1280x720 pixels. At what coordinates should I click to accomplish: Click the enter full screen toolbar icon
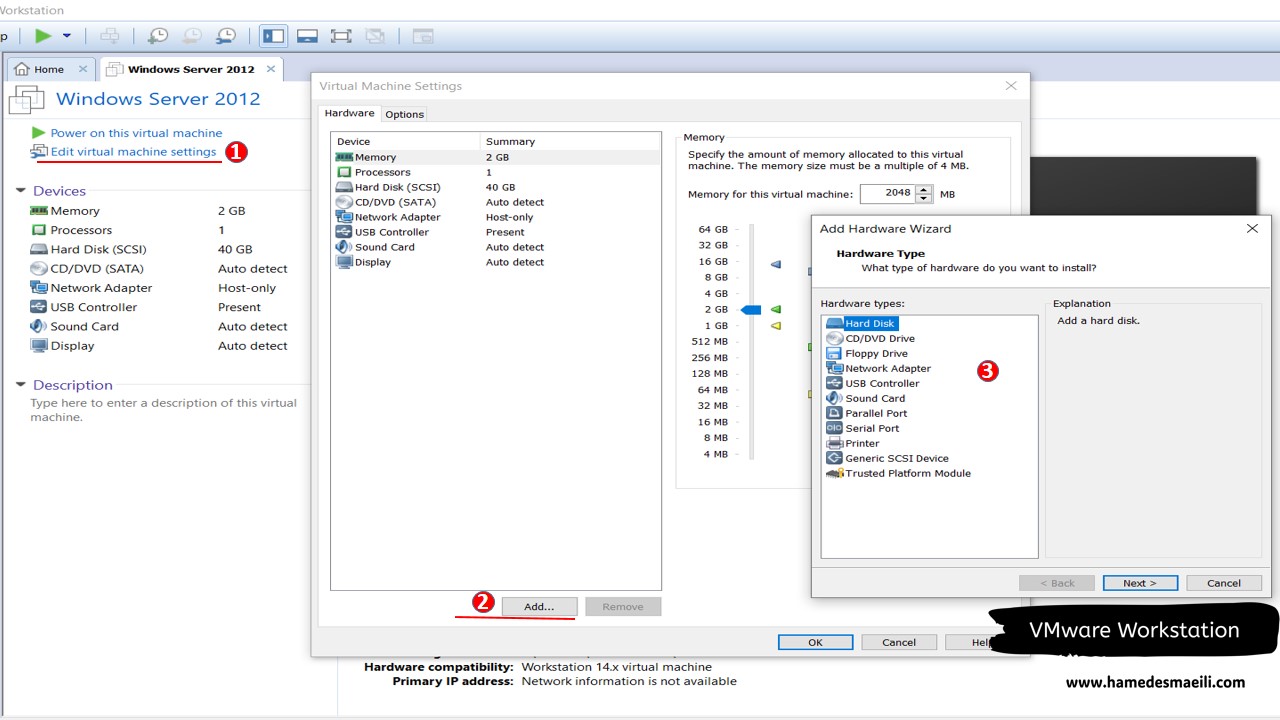tap(341, 36)
